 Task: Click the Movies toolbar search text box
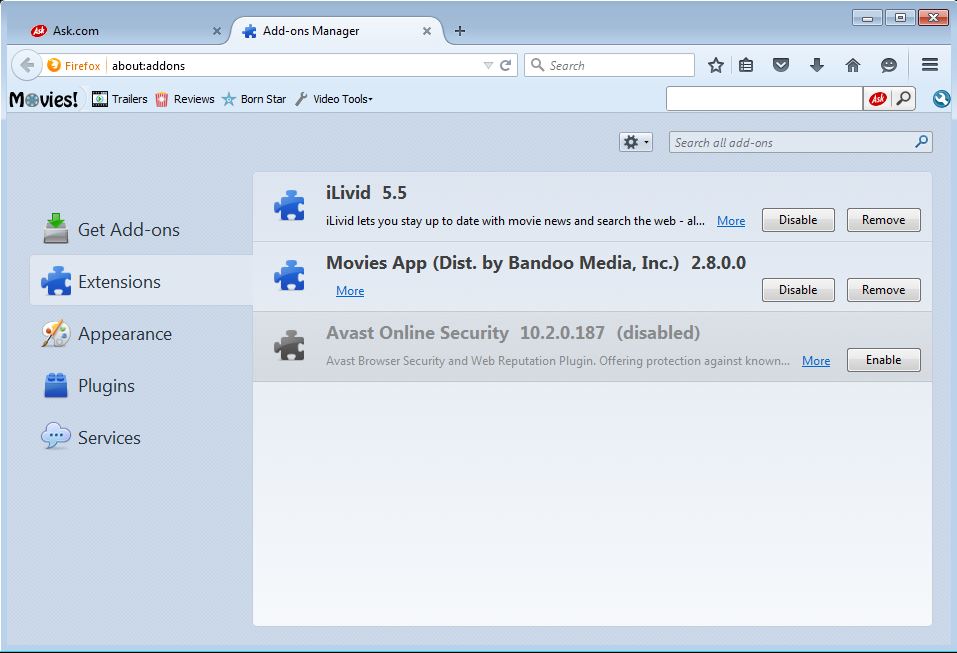tap(764, 99)
